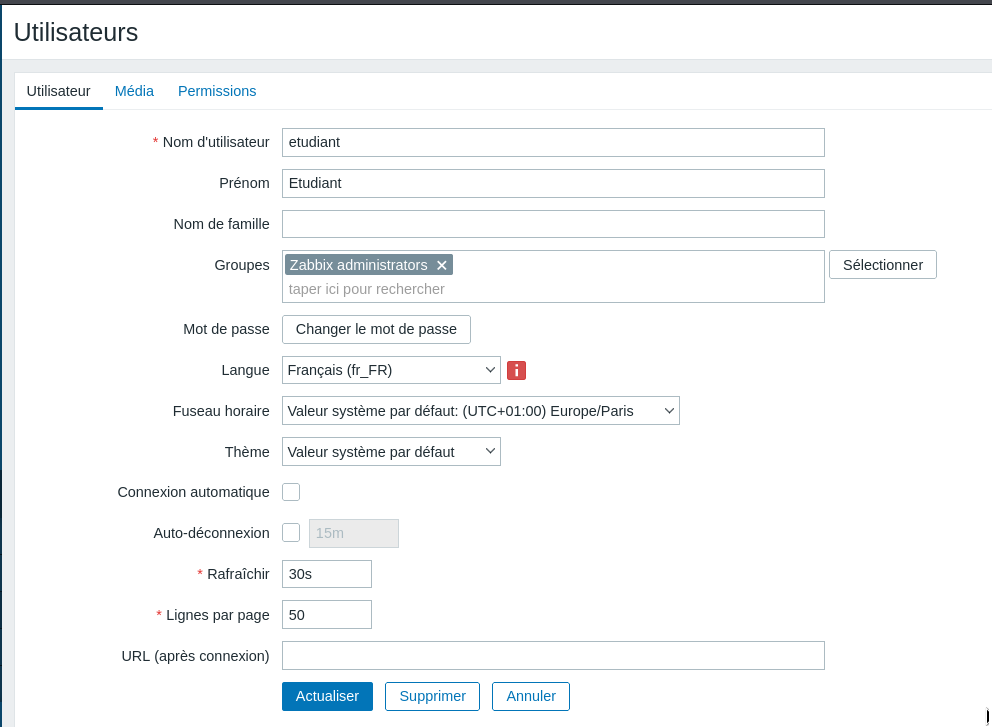Cancel with the Annuler button

pyautogui.click(x=530, y=696)
